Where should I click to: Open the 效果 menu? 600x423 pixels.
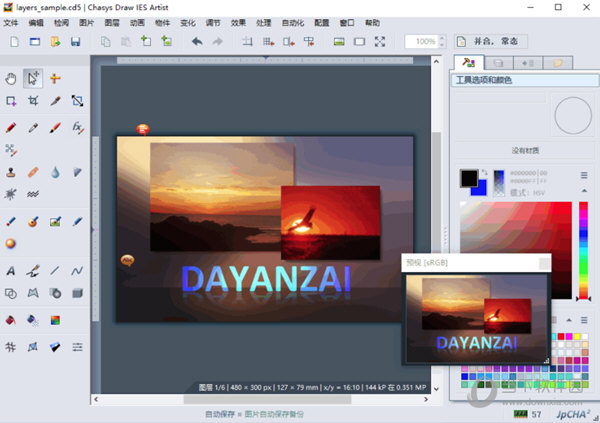pyautogui.click(x=238, y=23)
